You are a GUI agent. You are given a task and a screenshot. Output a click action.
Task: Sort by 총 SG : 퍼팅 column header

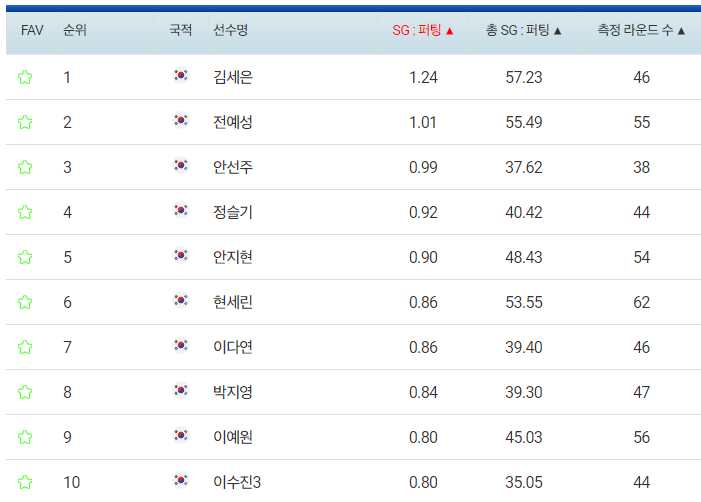click(x=524, y=30)
